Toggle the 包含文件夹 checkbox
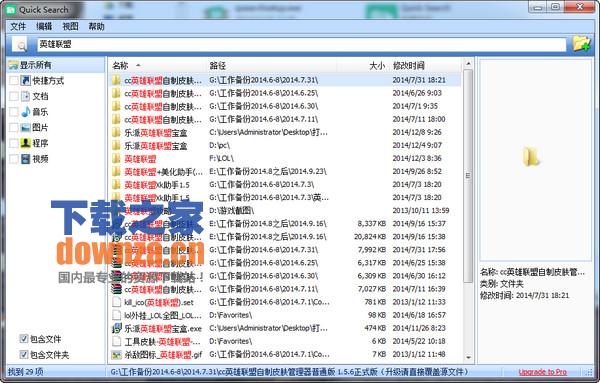The height and width of the screenshot is (383, 600). coord(23,354)
